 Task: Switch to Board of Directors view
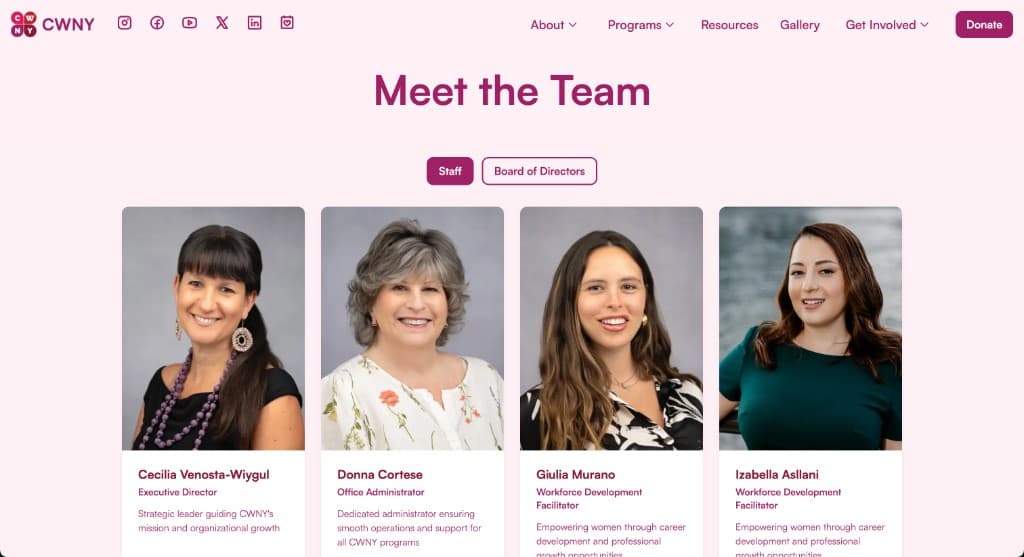[x=539, y=171]
